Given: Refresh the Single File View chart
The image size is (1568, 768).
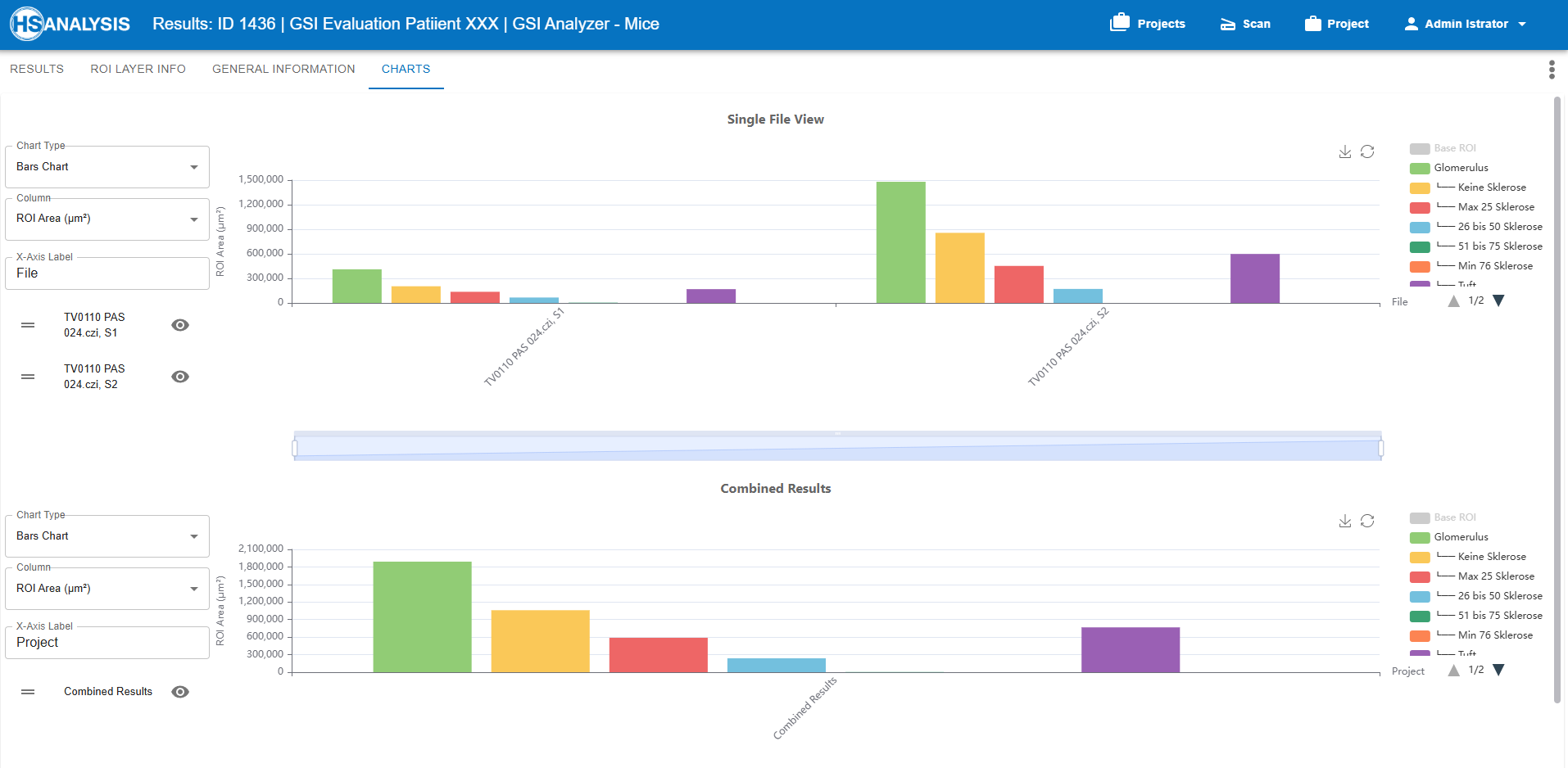Looking at the screenshot, I should [x=1367, y=152].
